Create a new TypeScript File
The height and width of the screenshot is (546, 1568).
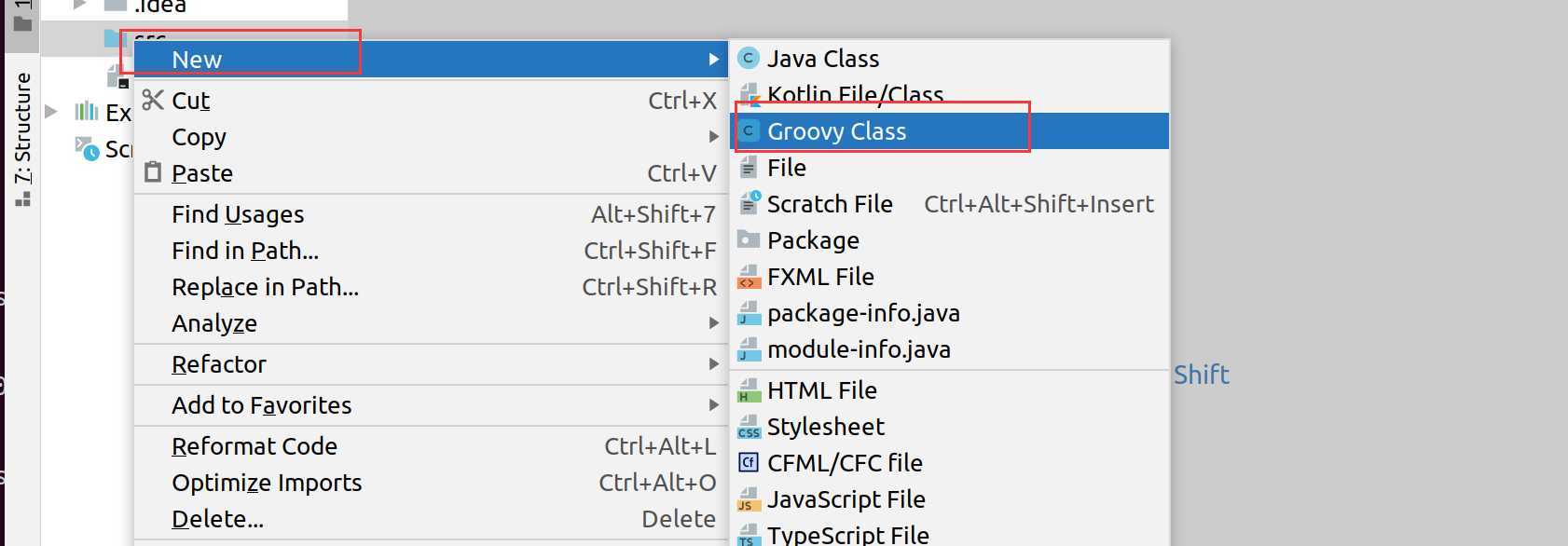coord(847,535)
